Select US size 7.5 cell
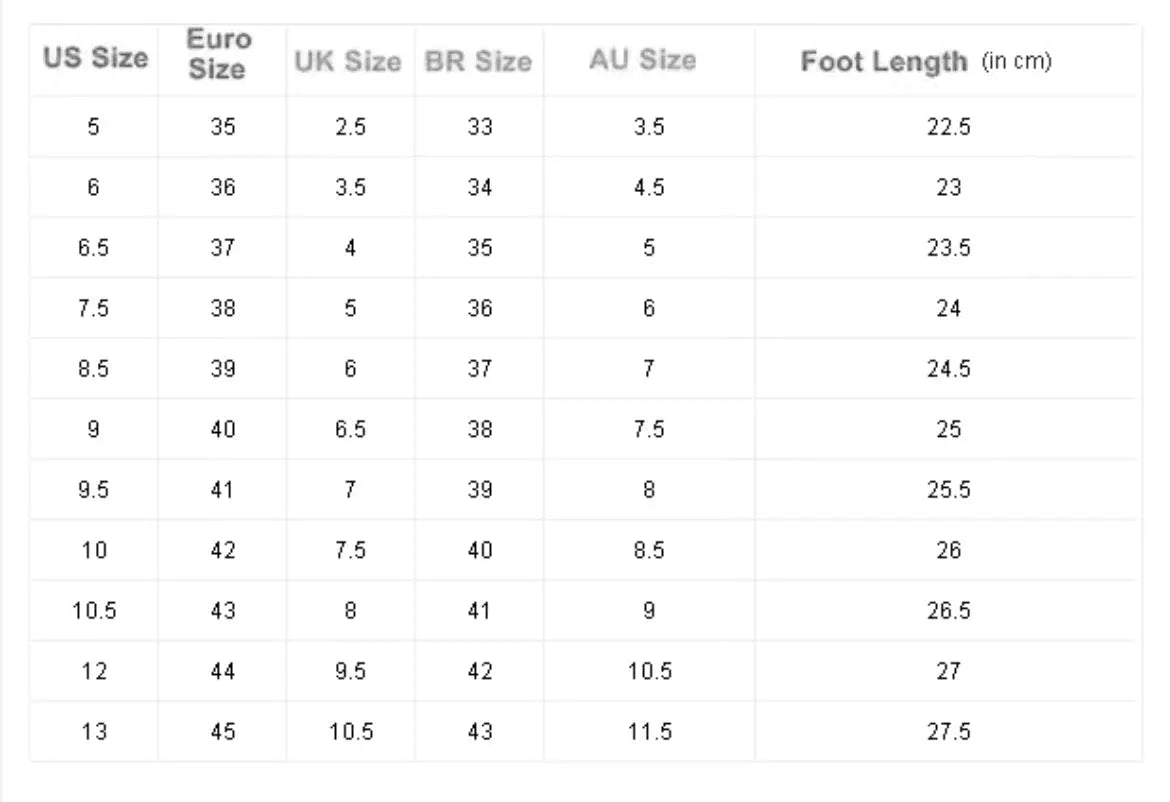The image size is (1170, 802). pos(94,308)
